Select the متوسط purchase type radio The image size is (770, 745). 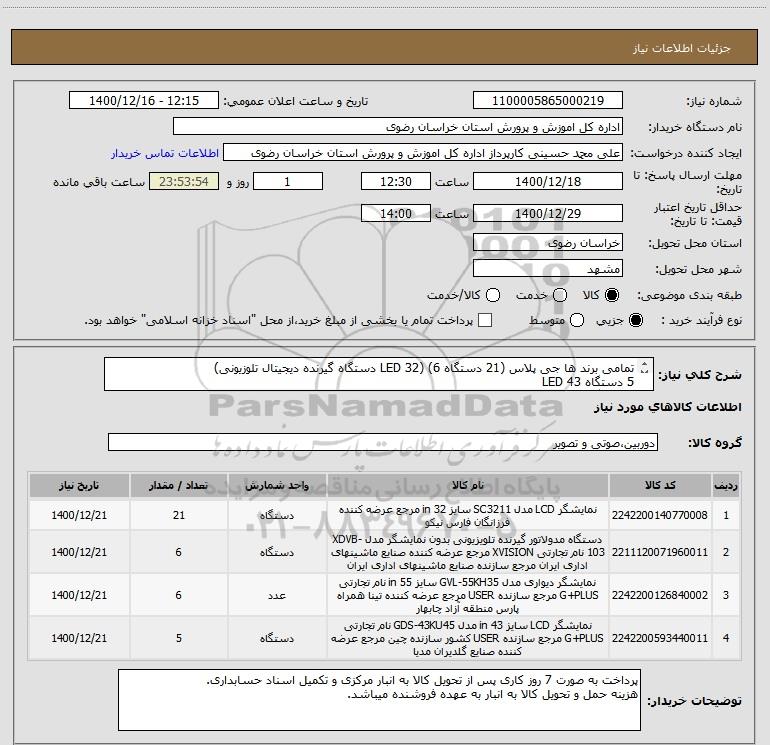click(x=577, y=320)
